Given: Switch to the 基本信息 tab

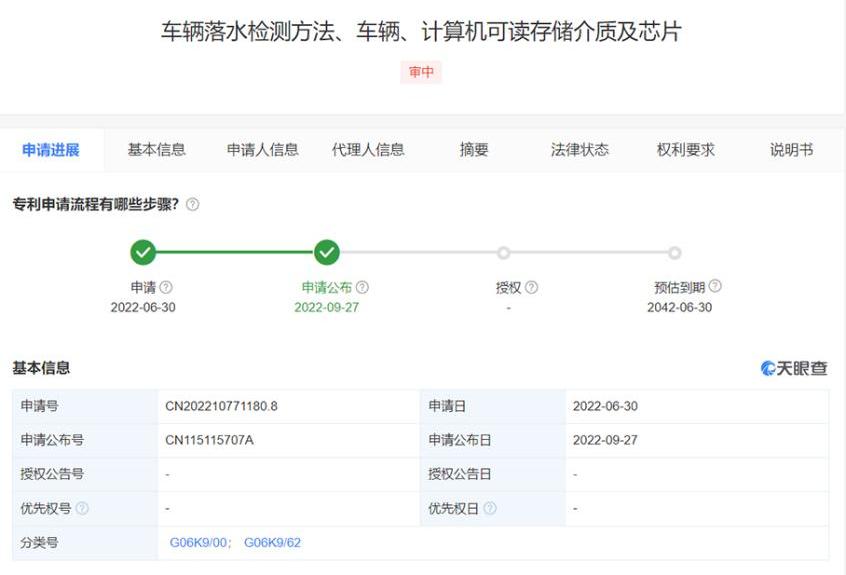Looking at the screenshot, I should 156,150.
